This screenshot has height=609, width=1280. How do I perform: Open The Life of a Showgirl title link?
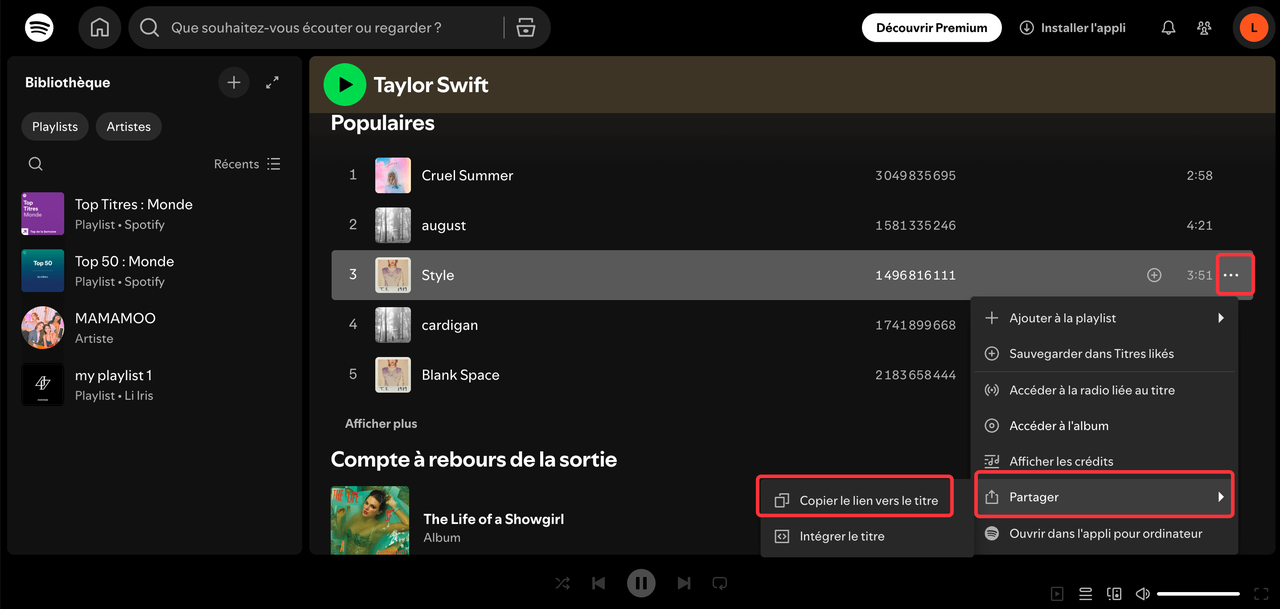494,519
